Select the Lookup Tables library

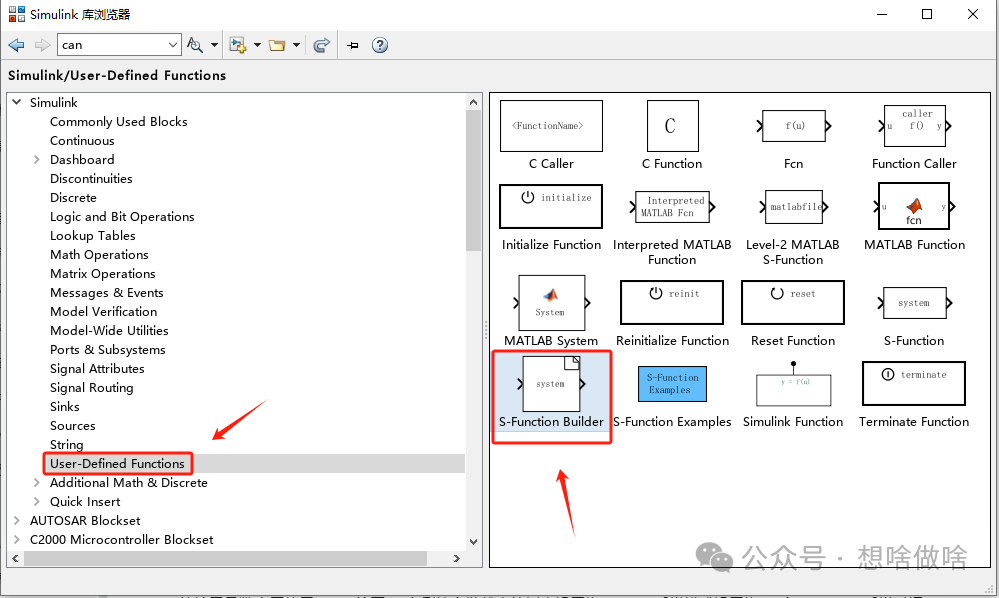point(92,236)
